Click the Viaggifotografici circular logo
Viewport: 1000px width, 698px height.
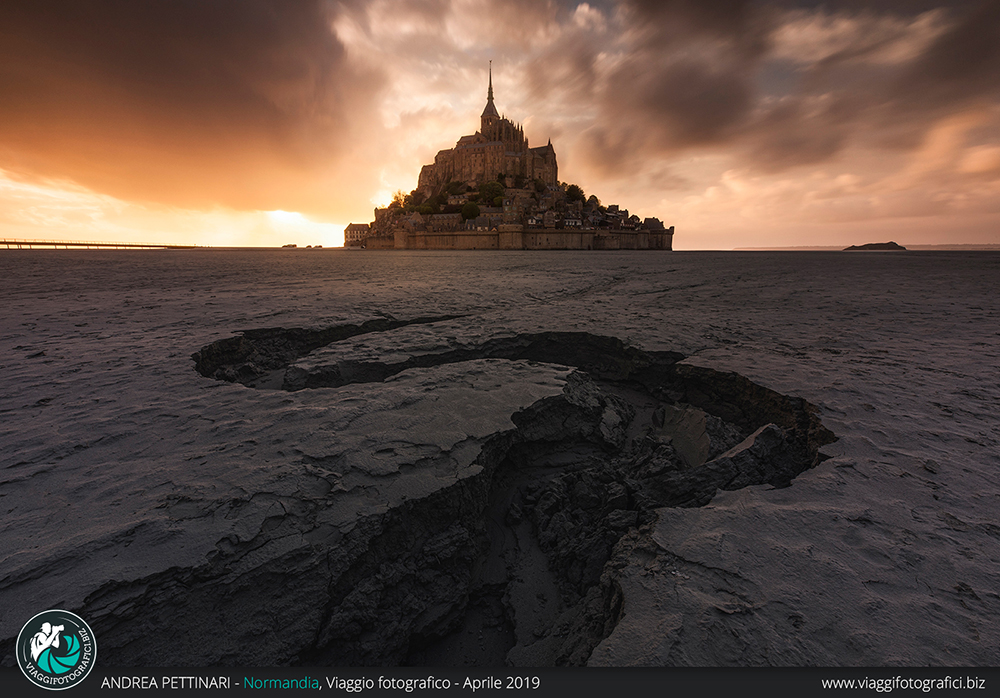[x=56, y=649]
